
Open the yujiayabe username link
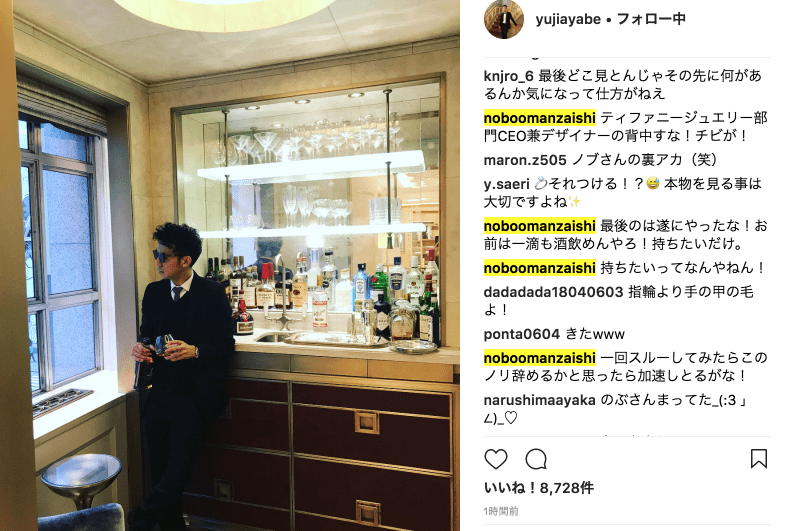(x=568, y=19)
